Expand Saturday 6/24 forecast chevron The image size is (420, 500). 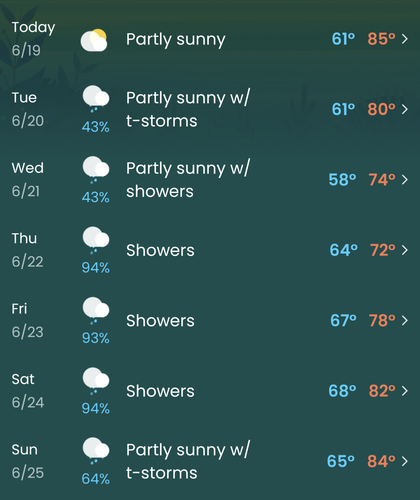(x=405, y=391)
